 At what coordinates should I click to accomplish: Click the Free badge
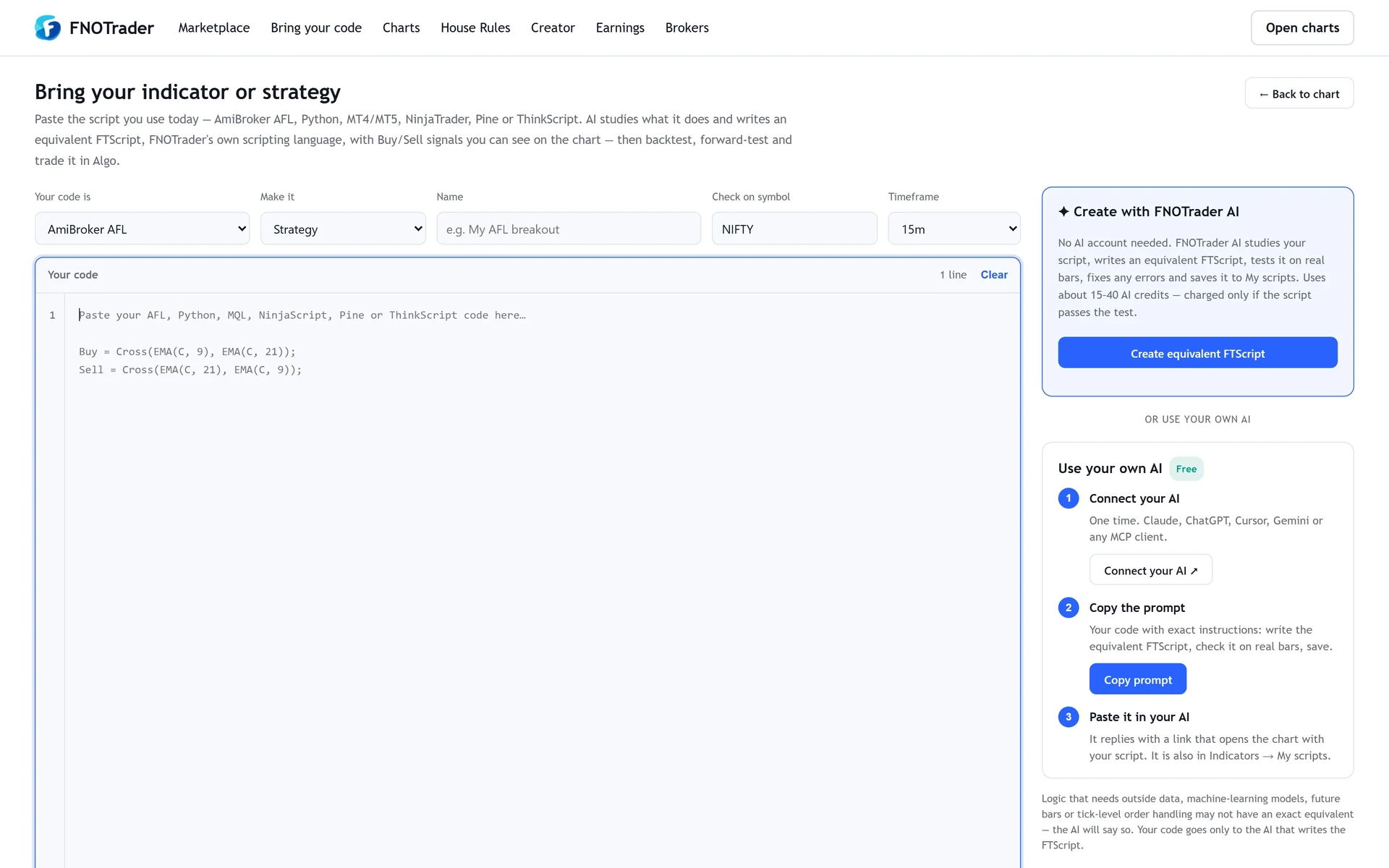1186,469
